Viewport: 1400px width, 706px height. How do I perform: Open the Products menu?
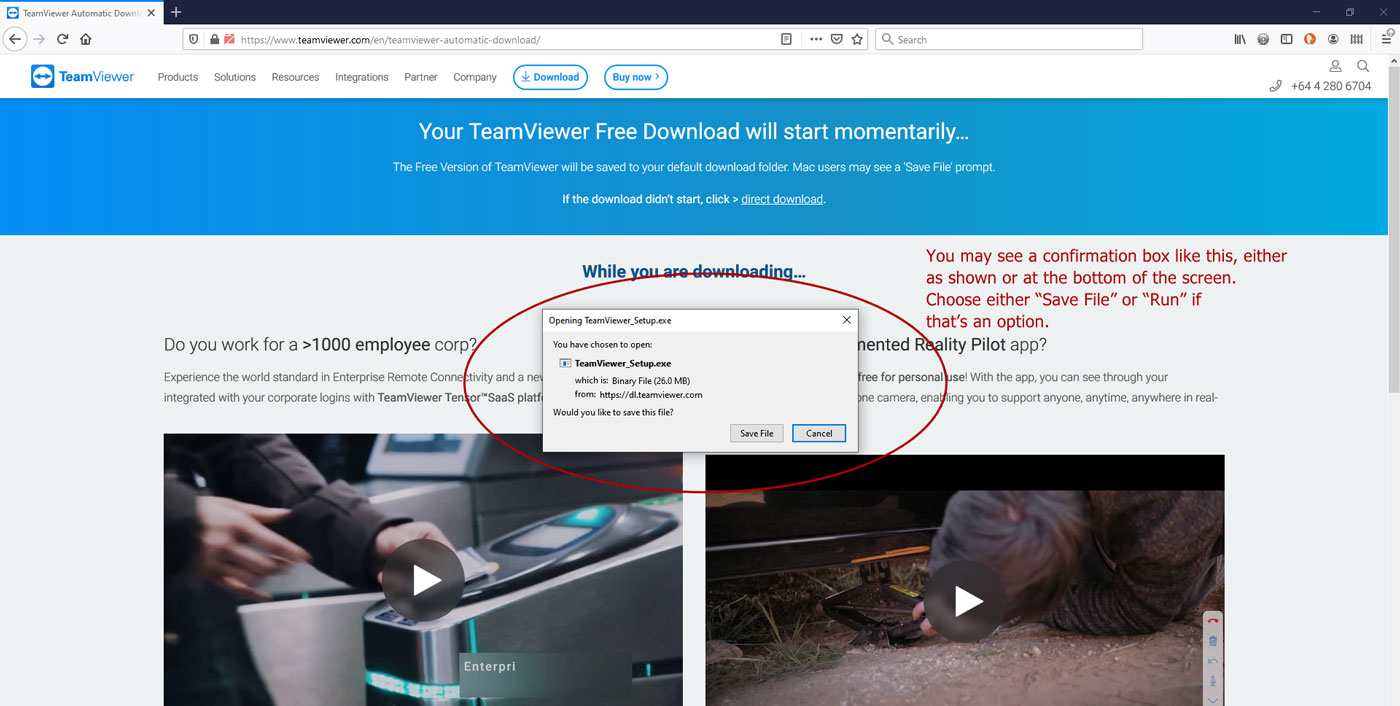tap(178, 77)
